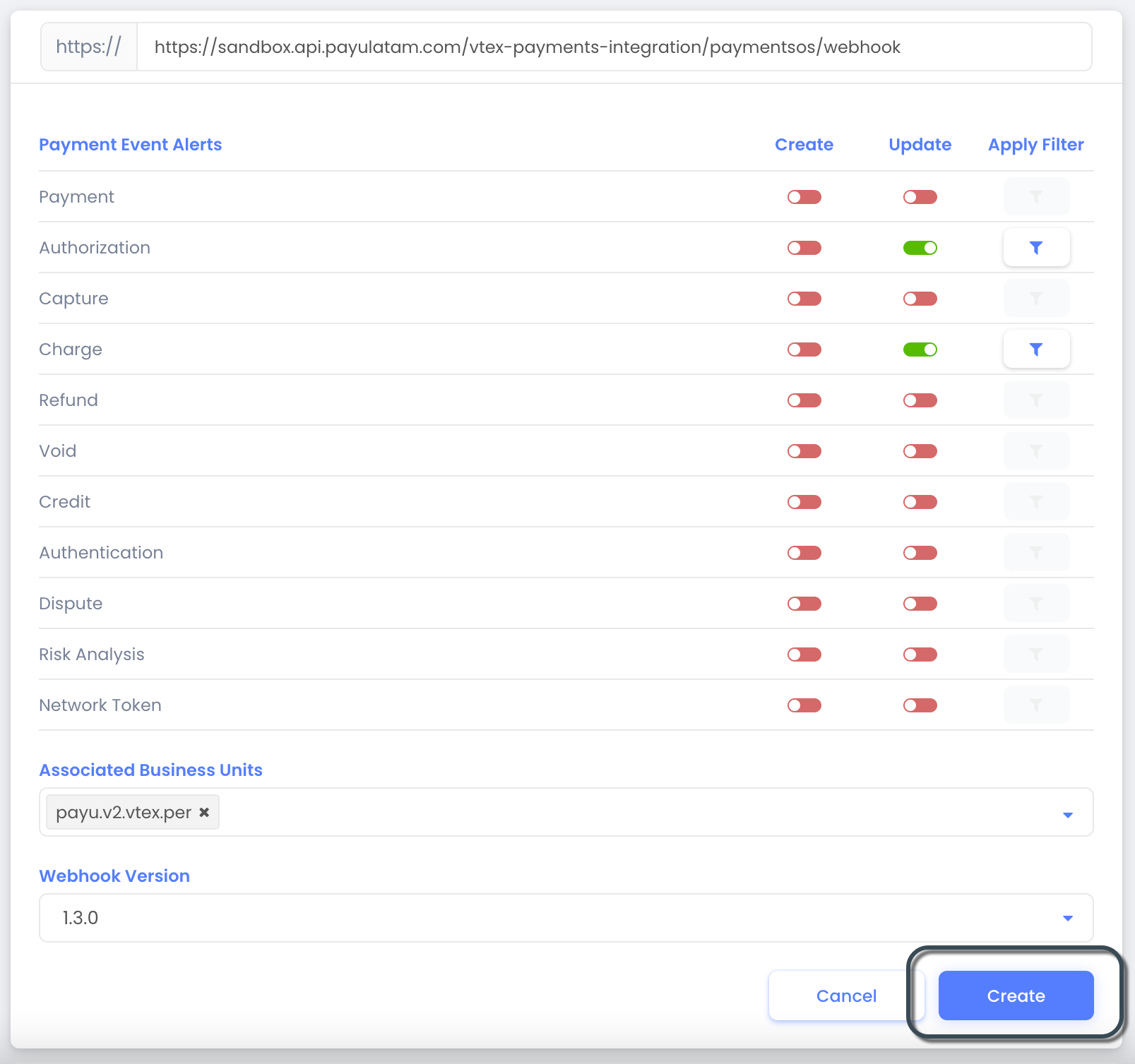Enable Create alert for Charge
Screen dimensions: 1135x1064
coord(804,349)
